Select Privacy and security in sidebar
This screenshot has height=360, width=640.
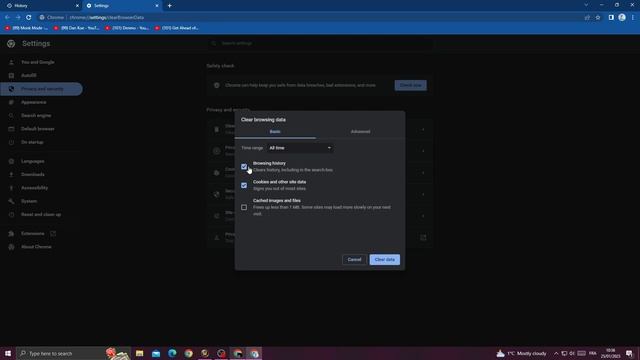(x=42, y=89)
